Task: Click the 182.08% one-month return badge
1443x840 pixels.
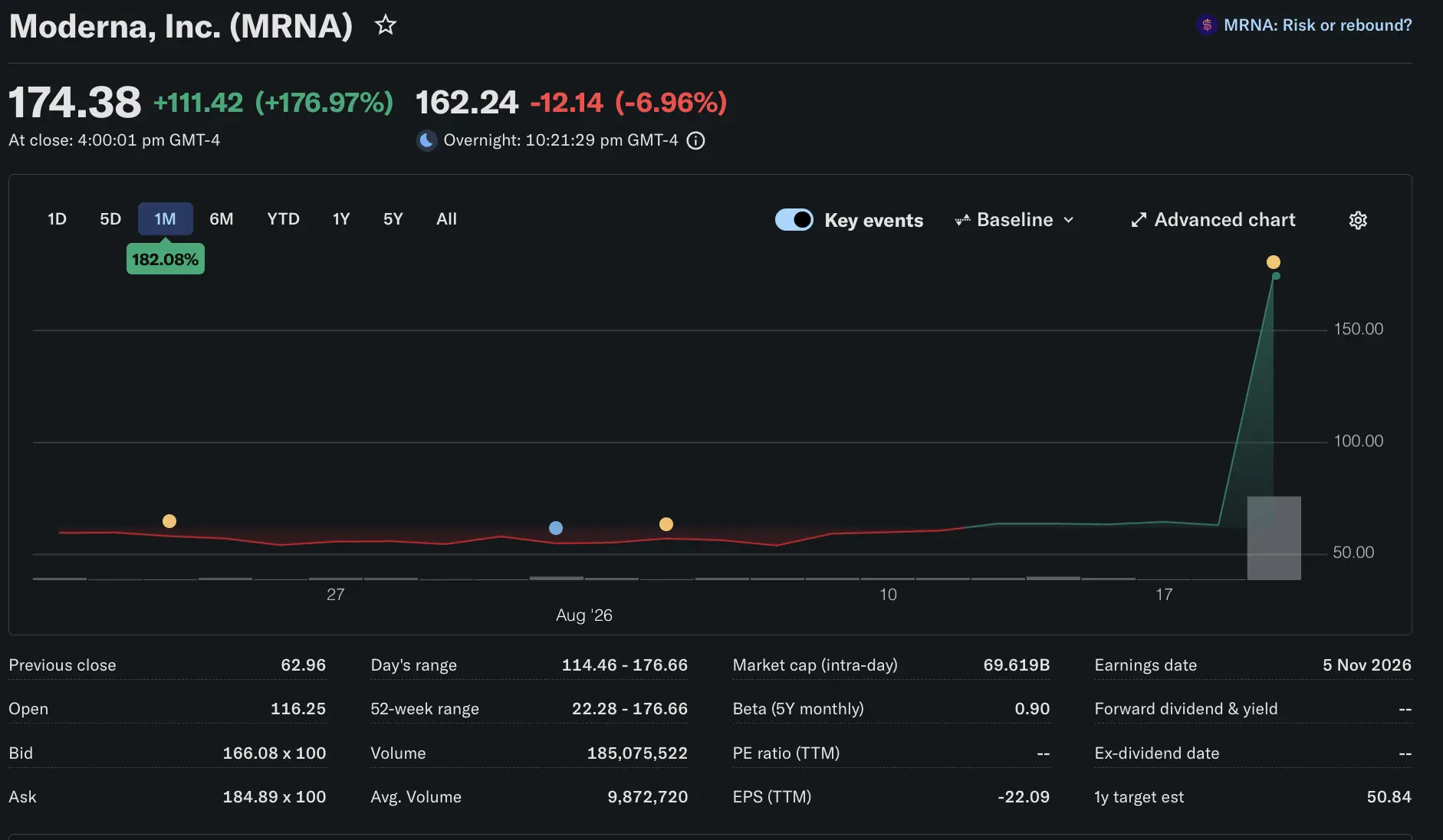Action: point(166,259)
